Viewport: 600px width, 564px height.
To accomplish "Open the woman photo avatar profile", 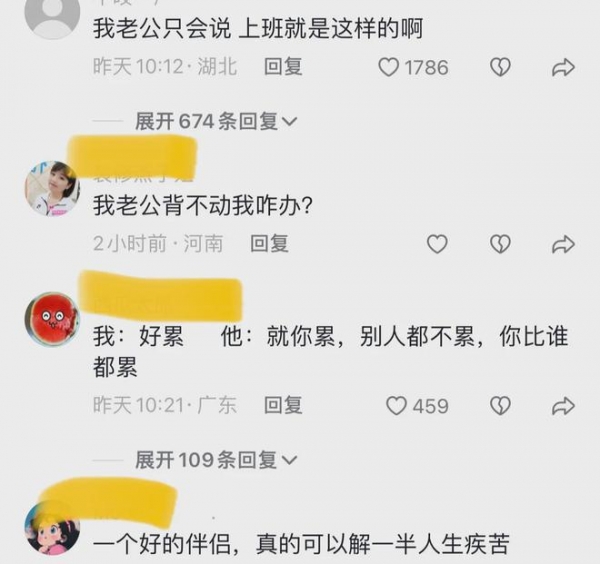I will [x=52, y=189].
